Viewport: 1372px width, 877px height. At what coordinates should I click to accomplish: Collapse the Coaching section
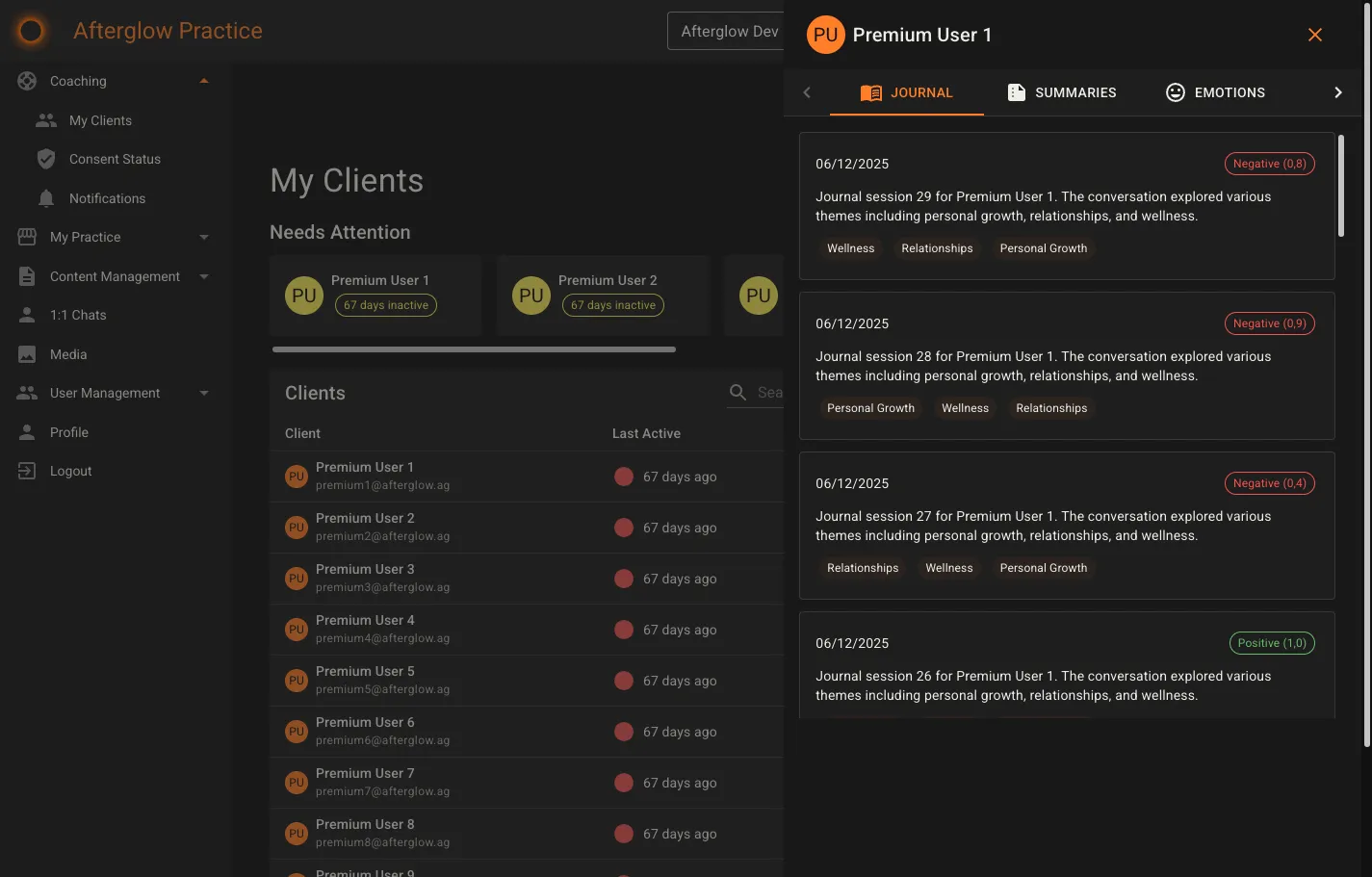[203, 81]
